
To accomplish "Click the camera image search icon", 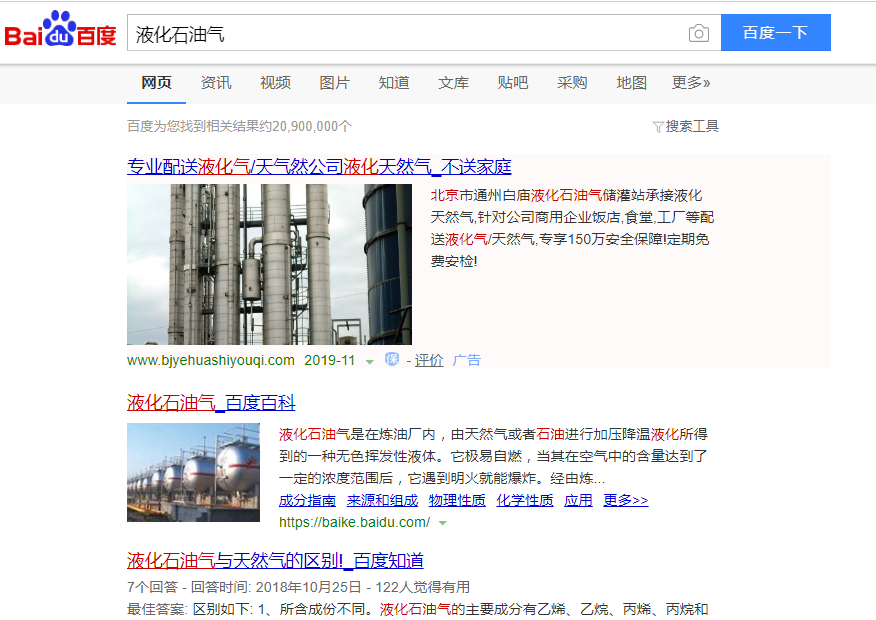I will coord(698,34).
